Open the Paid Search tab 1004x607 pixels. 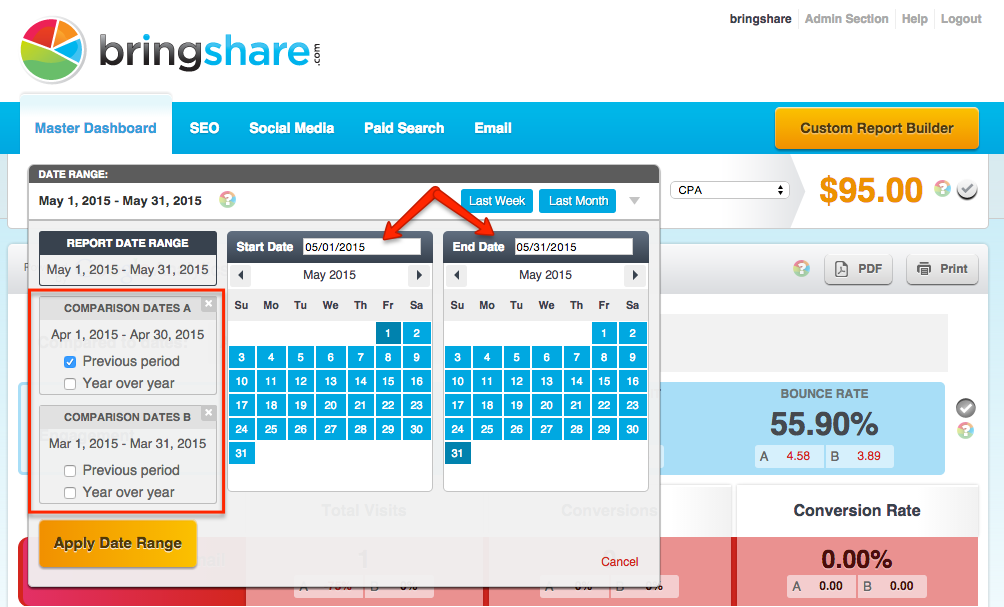click(404, 128)
